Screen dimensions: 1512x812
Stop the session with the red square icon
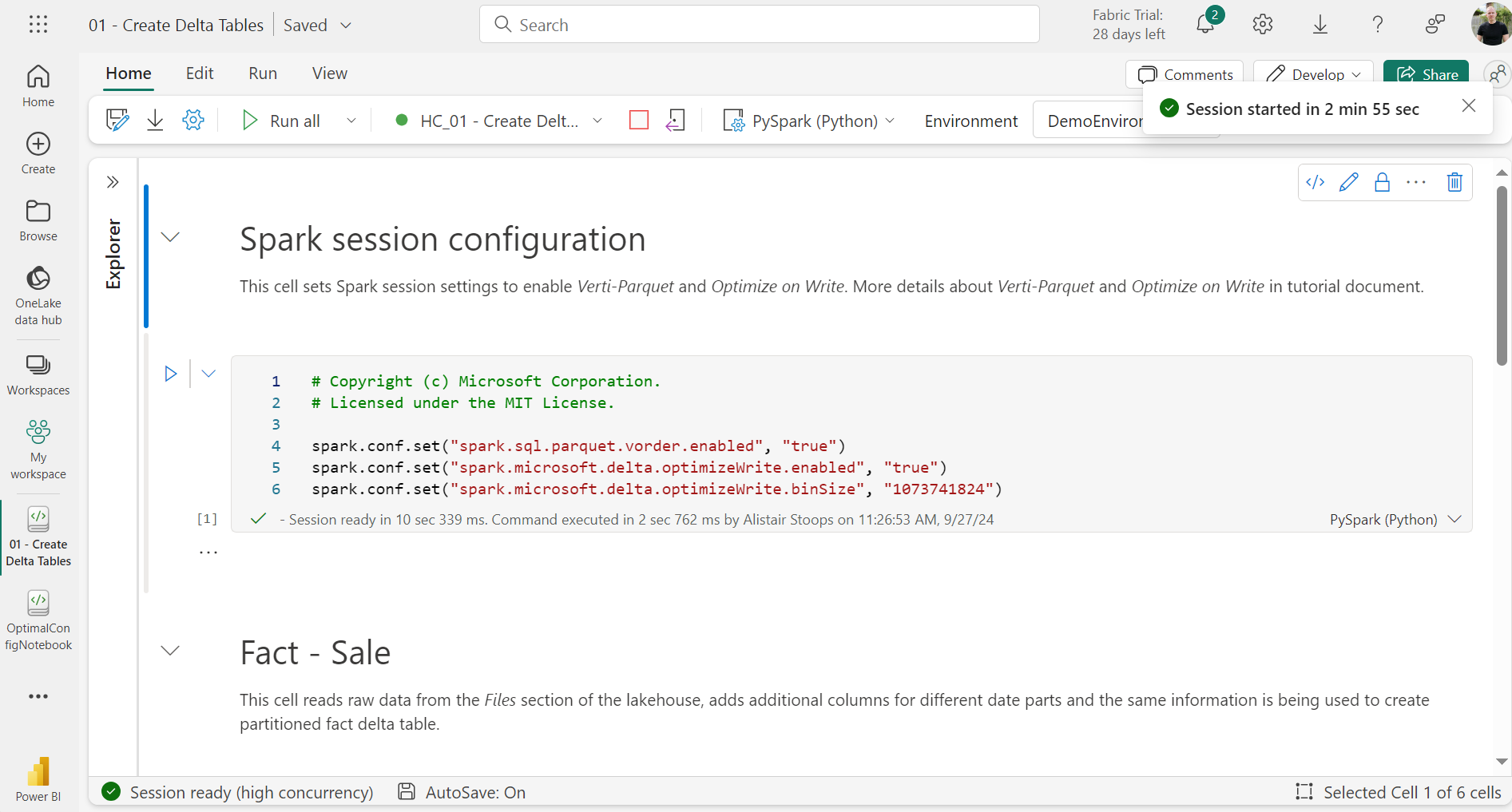[638, 120]
